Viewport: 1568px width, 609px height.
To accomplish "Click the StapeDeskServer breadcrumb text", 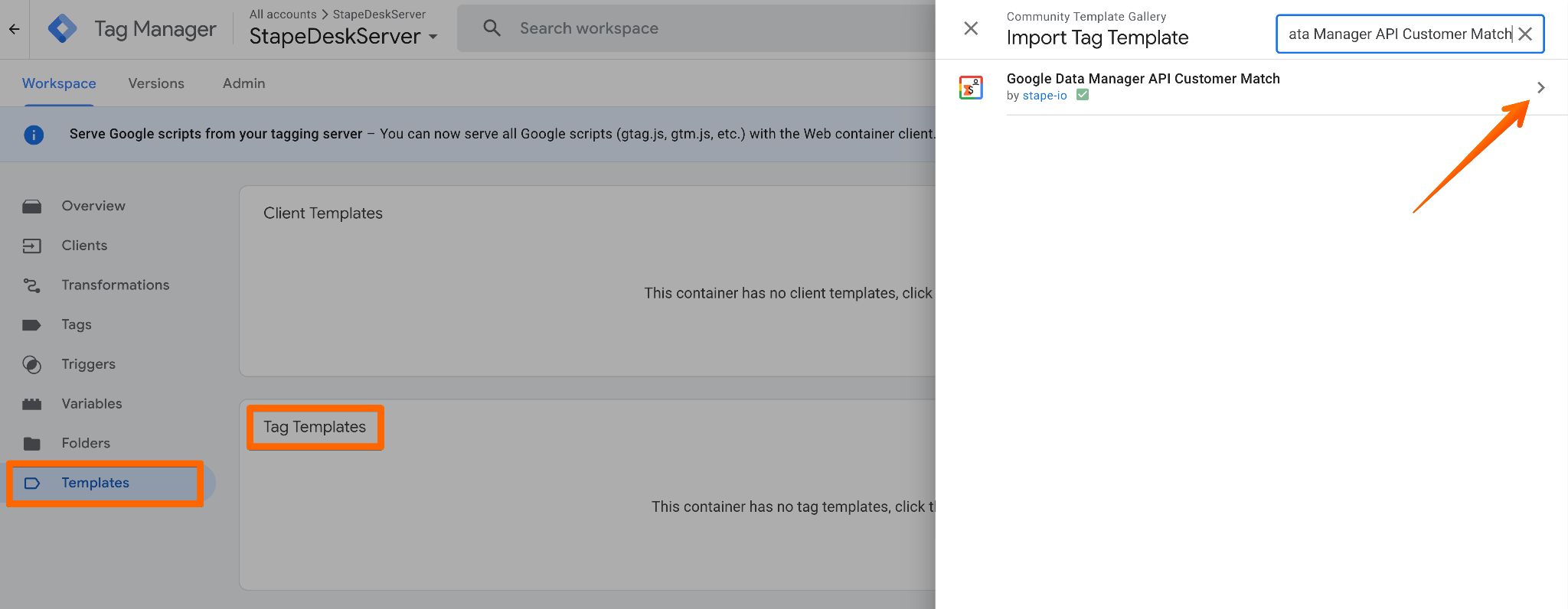I will point(379,14).
